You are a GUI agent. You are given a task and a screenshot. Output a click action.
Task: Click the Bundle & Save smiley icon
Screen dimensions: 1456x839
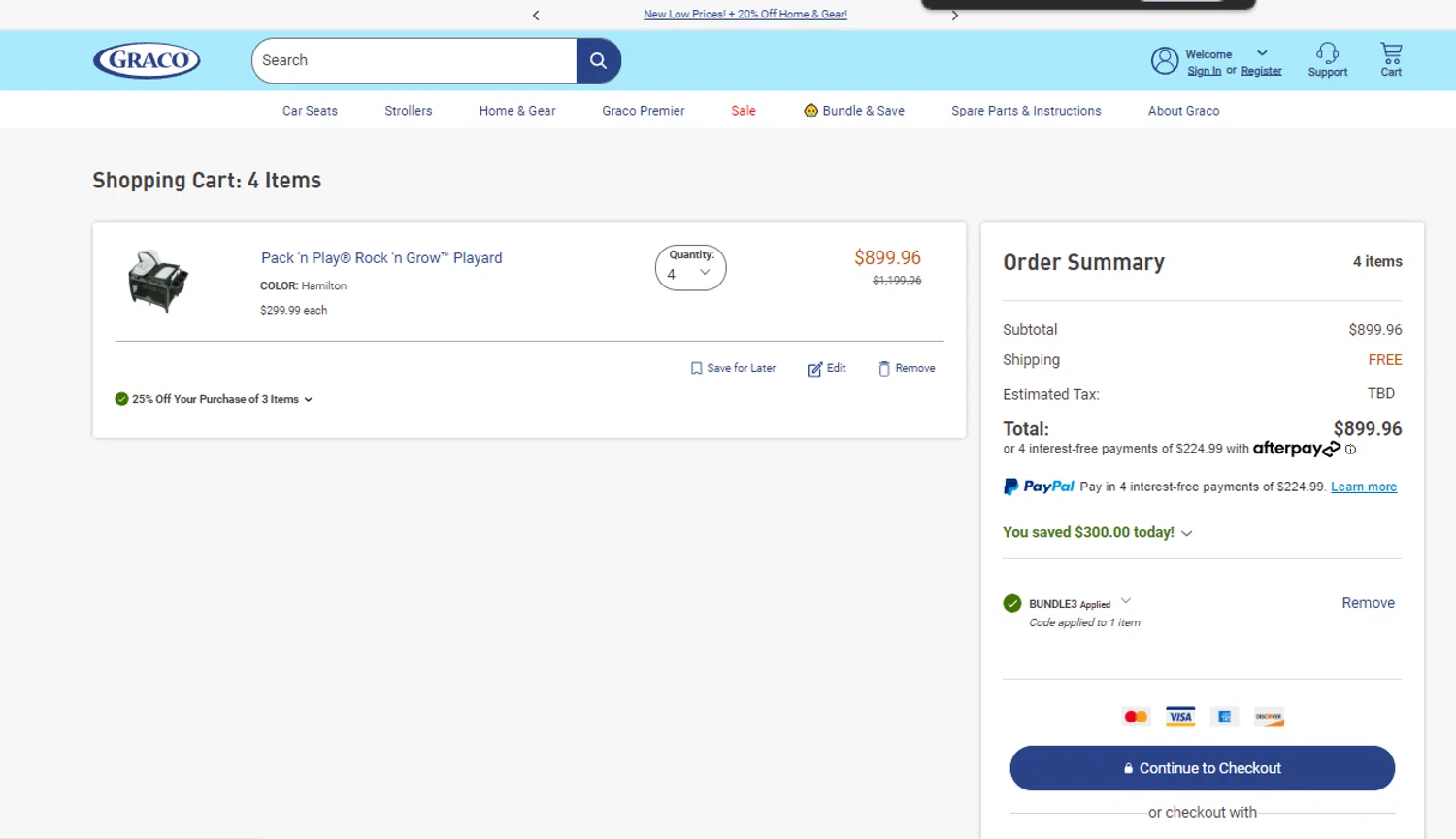tap(811, 111)
